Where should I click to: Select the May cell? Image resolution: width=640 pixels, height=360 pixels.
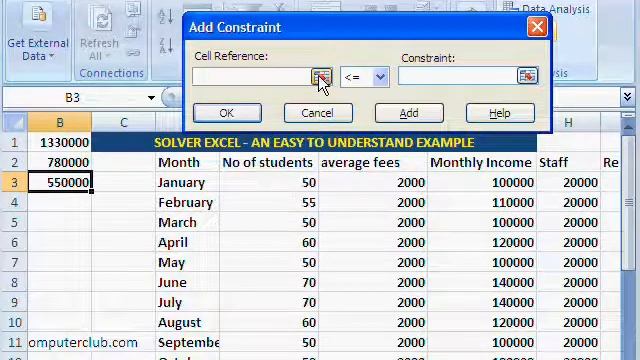coord(187,262)
